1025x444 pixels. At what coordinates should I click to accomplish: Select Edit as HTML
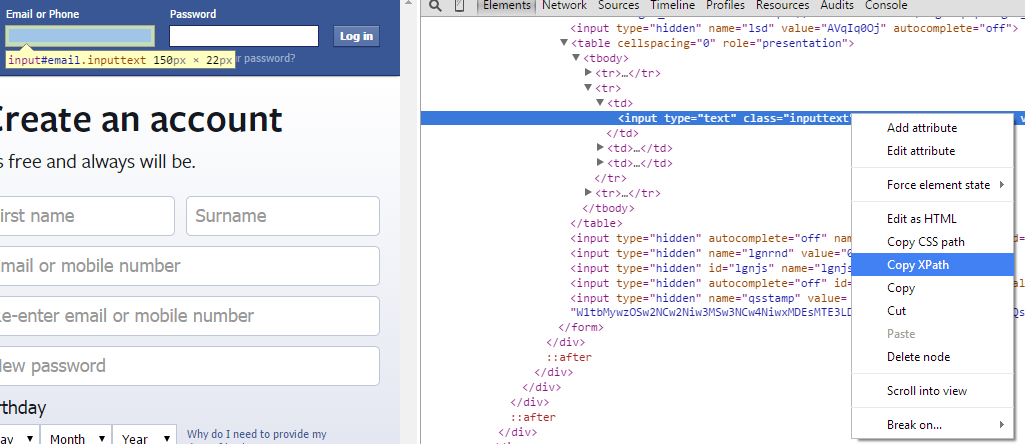[x=933, y=219]
